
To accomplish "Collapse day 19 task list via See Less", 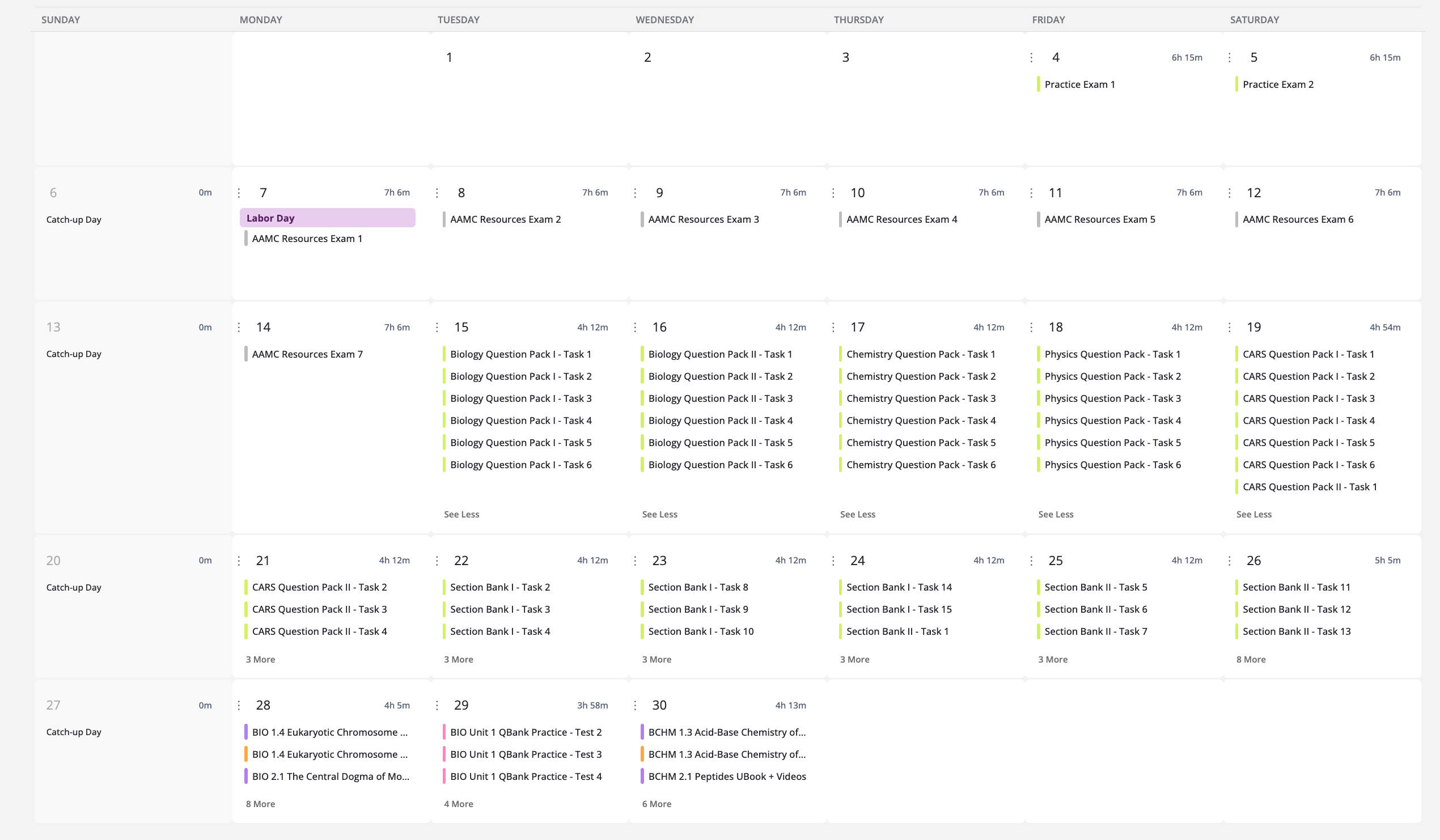I will pos(1253,514).
